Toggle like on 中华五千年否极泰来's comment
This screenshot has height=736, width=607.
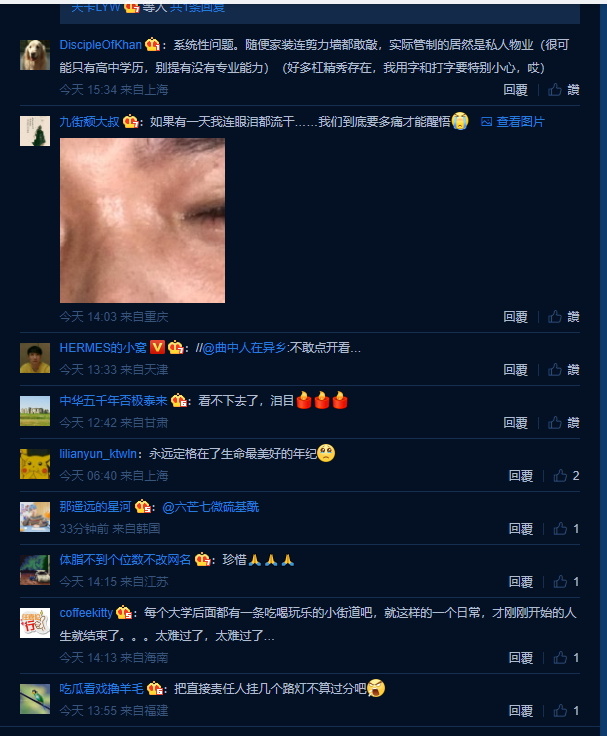(x=554, y=423)
